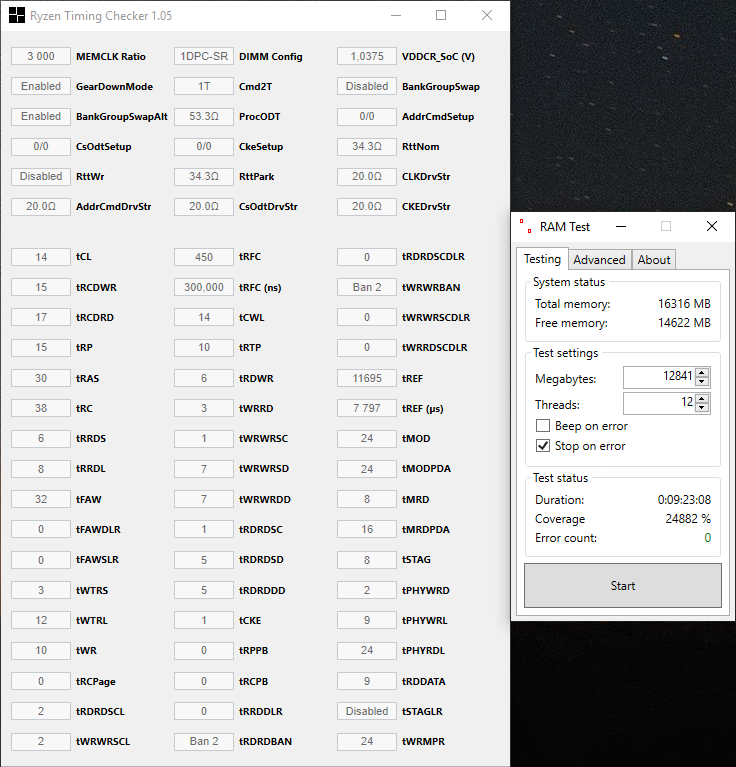Screen dimensions: 736x767
Task: Click the Megabytes input field
Action: tap(659, 377)
